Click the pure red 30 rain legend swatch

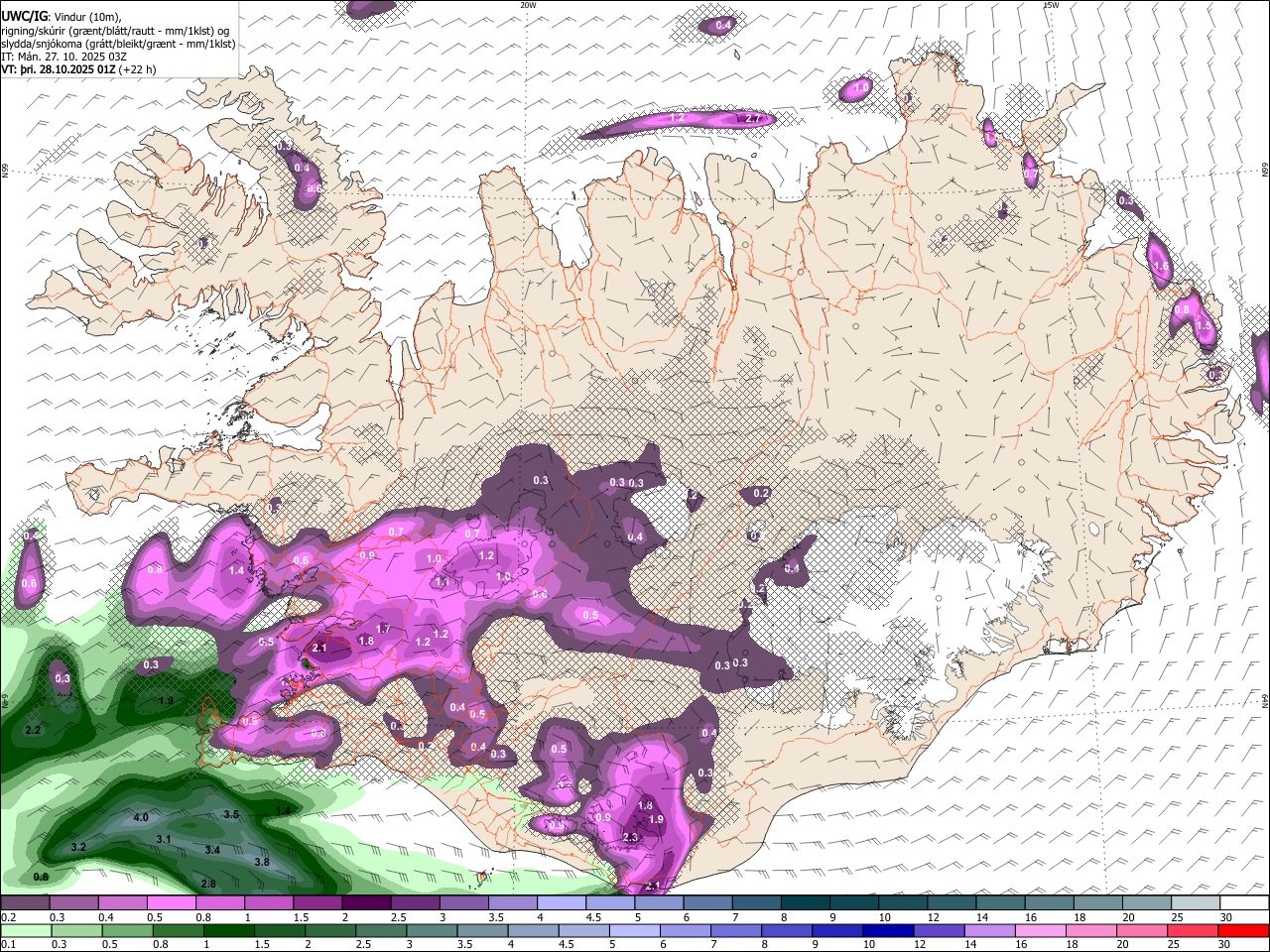click(1244, 930)
